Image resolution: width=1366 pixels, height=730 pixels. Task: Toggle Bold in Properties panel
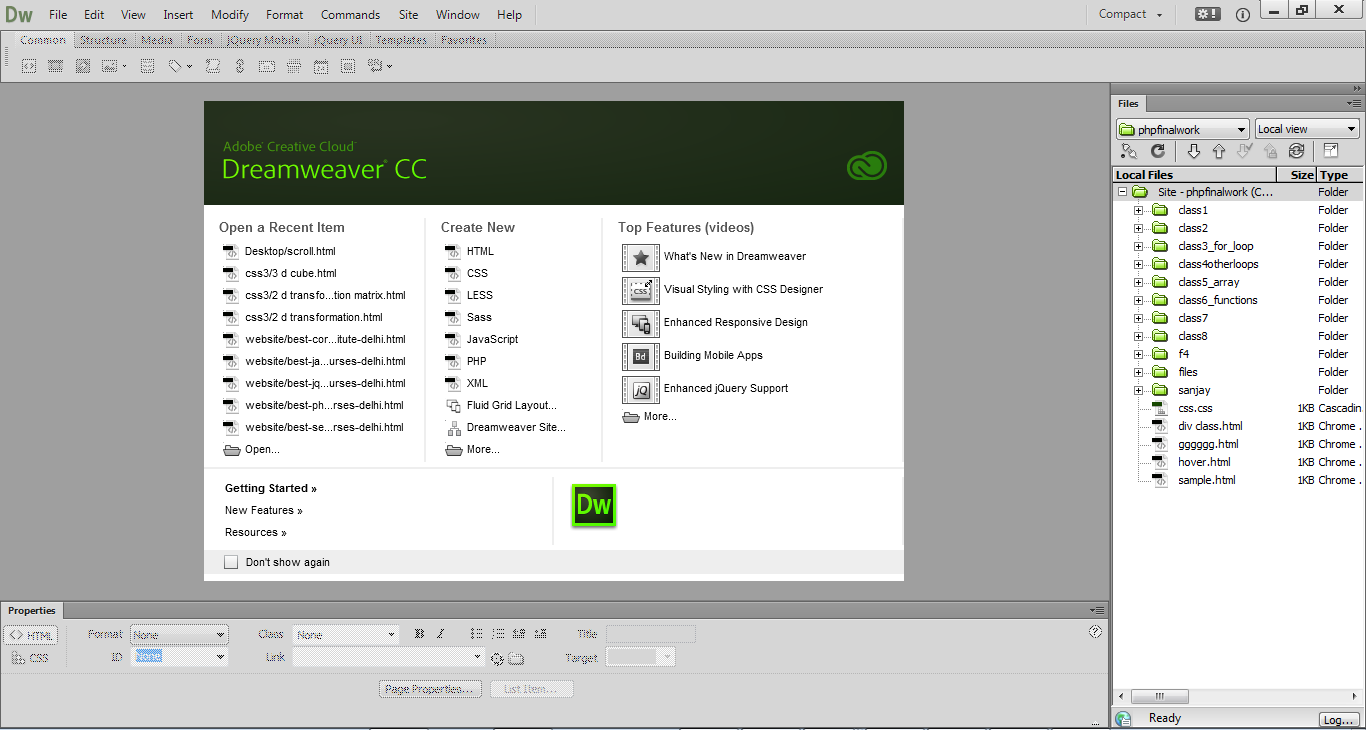coord(419,634)
